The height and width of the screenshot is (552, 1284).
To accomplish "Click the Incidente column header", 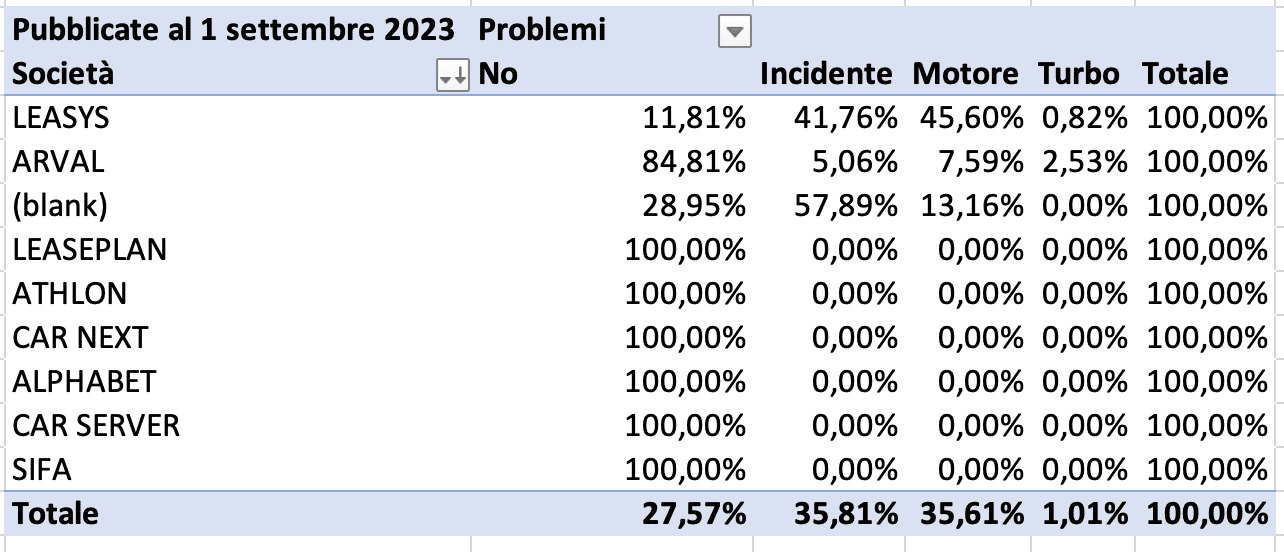I will (825, 73).
